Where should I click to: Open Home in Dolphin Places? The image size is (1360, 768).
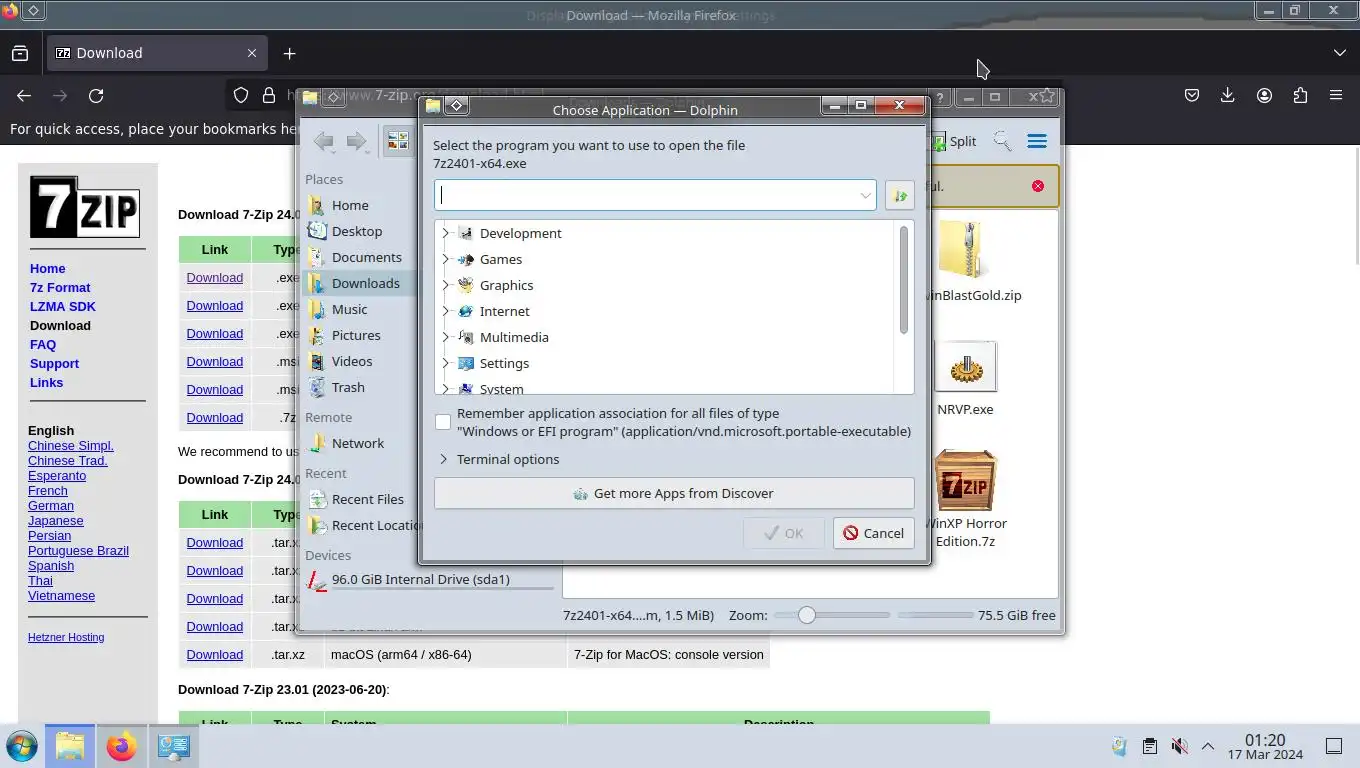coord(350,205)
